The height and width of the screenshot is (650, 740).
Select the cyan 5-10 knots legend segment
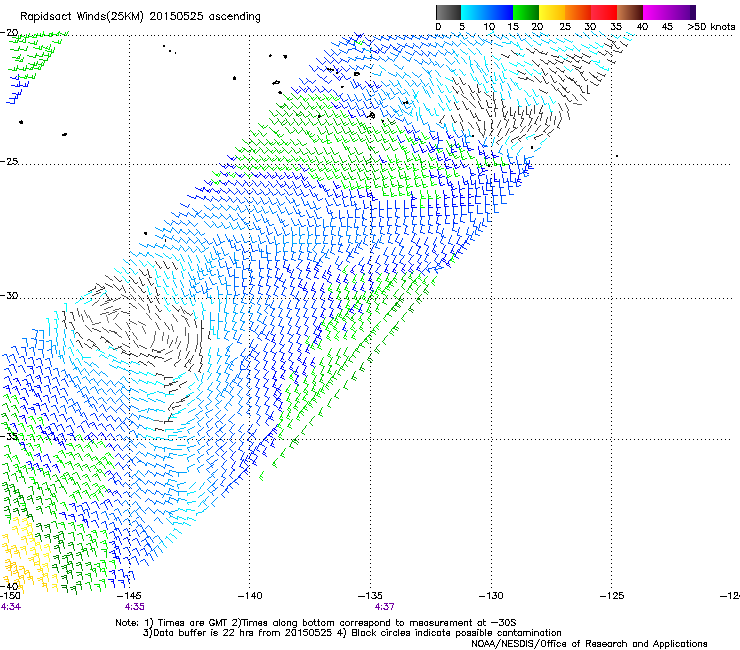tap(474, 12)
